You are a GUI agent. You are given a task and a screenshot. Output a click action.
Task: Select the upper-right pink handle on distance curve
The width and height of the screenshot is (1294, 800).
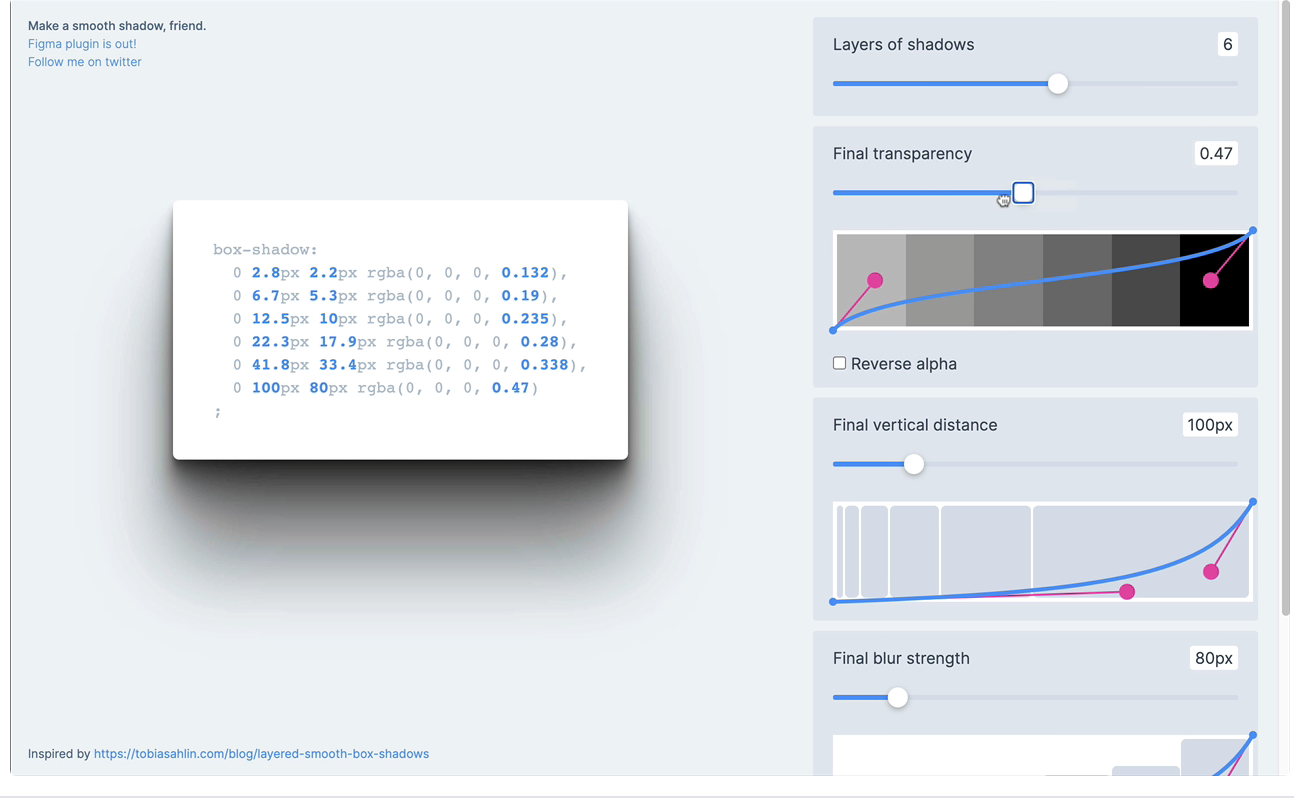click(1211, 572)
